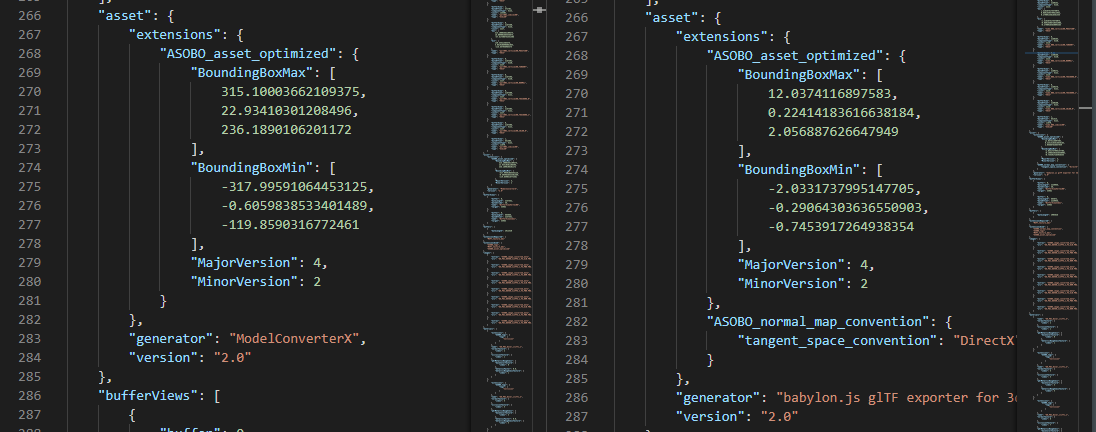This screenshot has width=1096, height=432.
Task: Click "ModelConverterX" generator string in left pane
Action: coord(296,338)
